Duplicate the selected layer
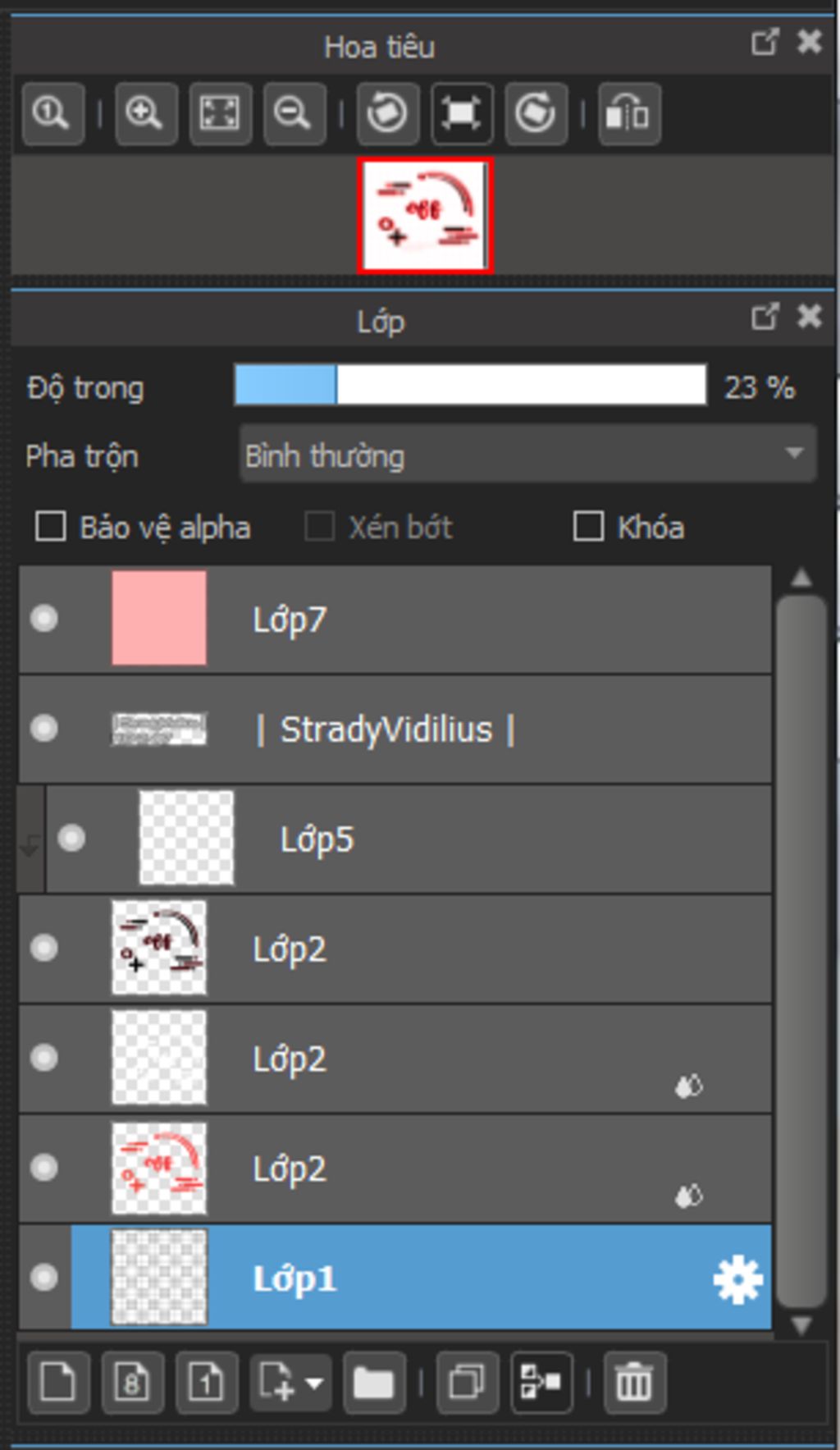Viewport: 840px width, 1450px height. tap(467, 1383)
